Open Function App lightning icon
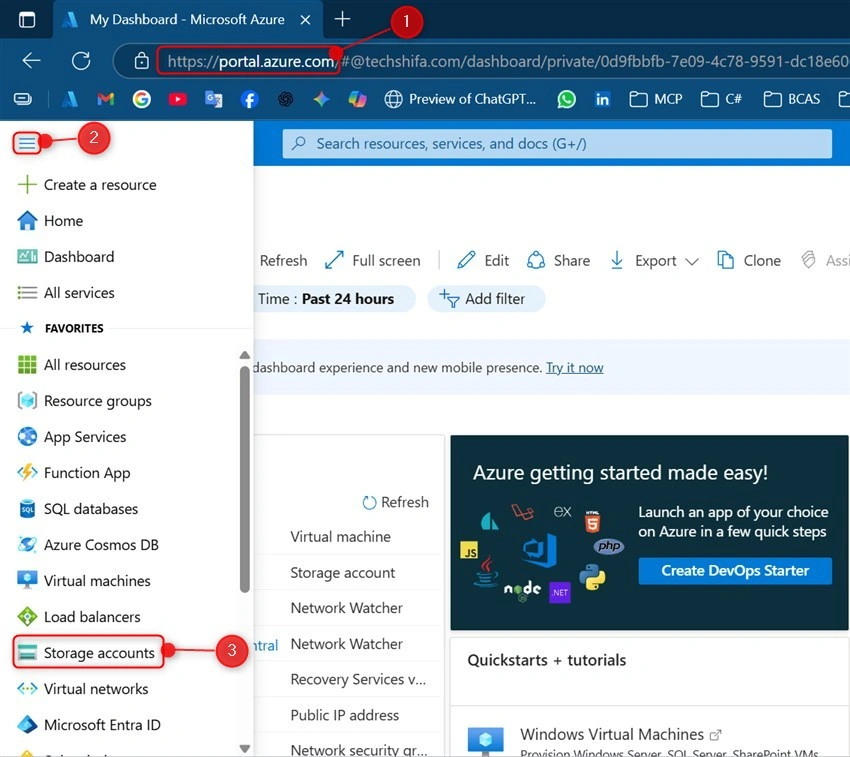Screen dimensions: 850x757 click(27, 472)
